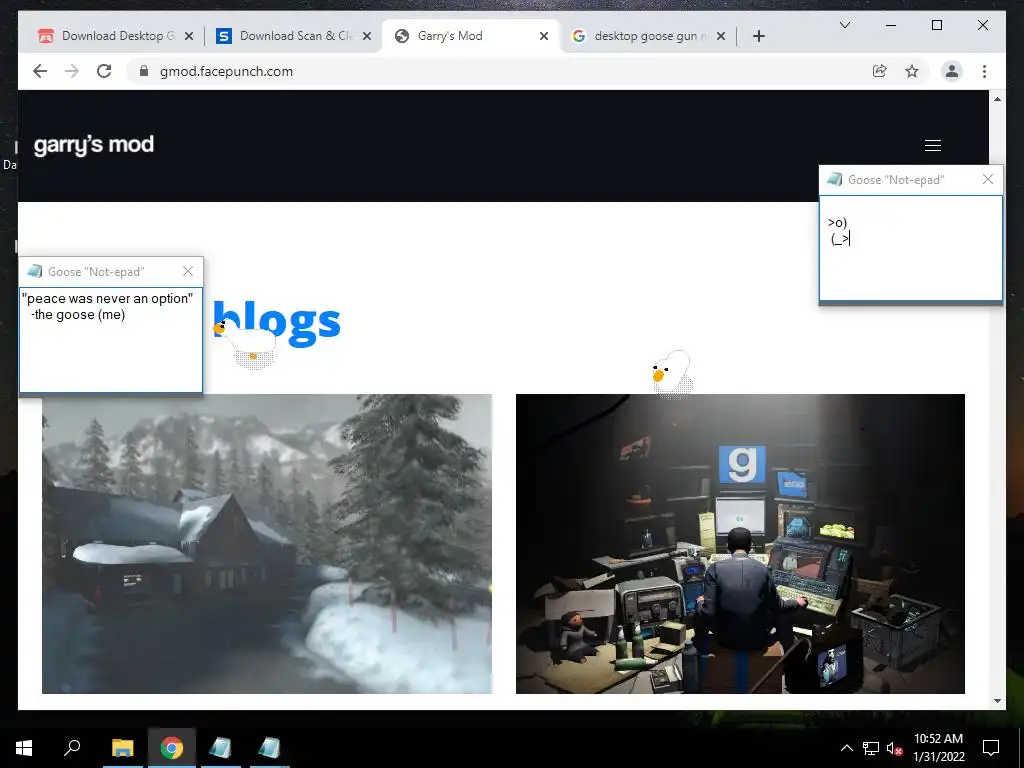The height and width of the screenshot is (768, 1024).
Task: Click the "peace was never an option" text
Action: tap(107, 298)
